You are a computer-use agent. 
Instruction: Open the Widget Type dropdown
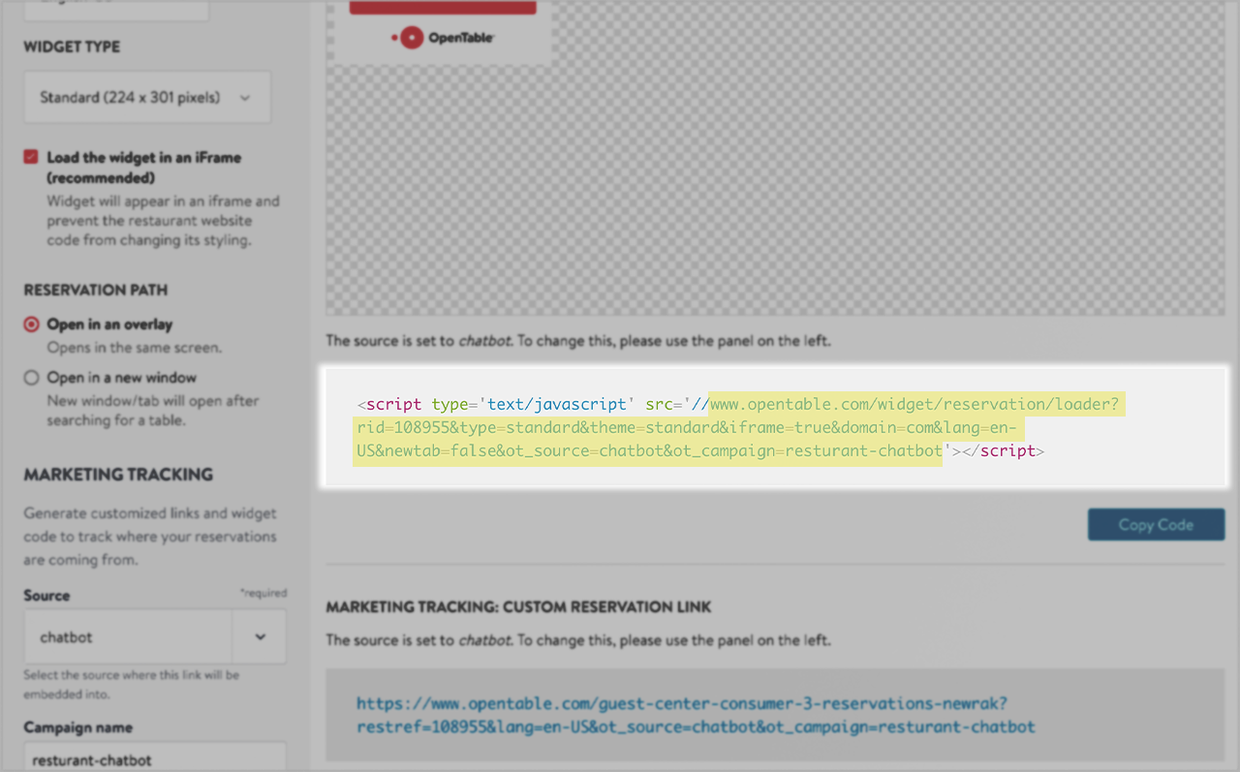[x=146, y=97]
